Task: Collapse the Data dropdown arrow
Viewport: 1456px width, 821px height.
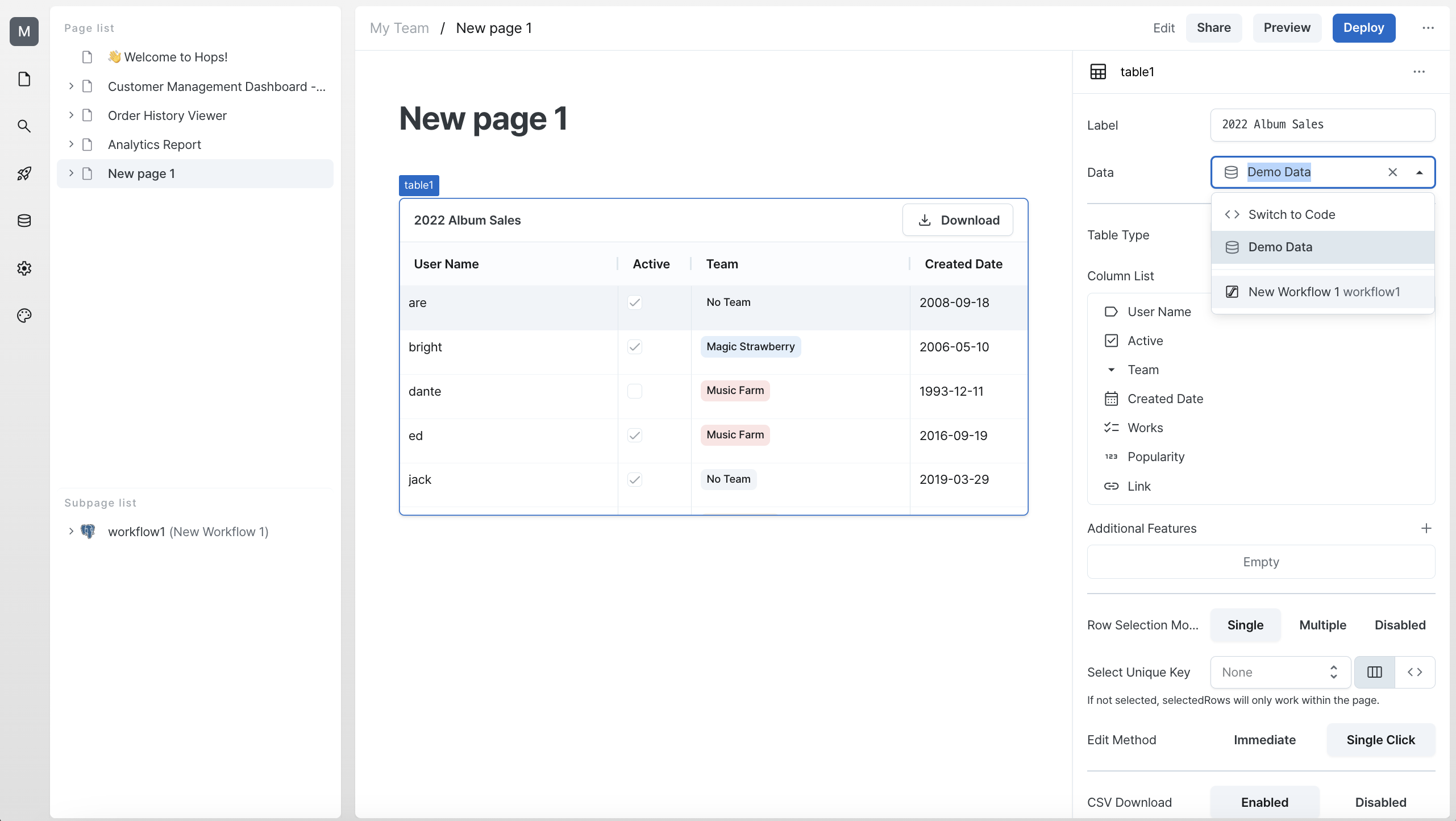Action: point(1420,172)
